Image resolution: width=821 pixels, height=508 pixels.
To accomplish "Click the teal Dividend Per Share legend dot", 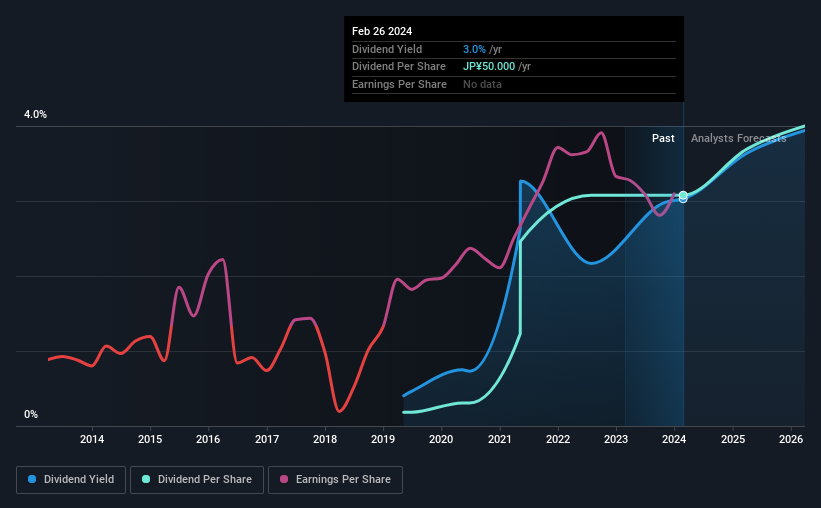I will click(x=146, y=479).
